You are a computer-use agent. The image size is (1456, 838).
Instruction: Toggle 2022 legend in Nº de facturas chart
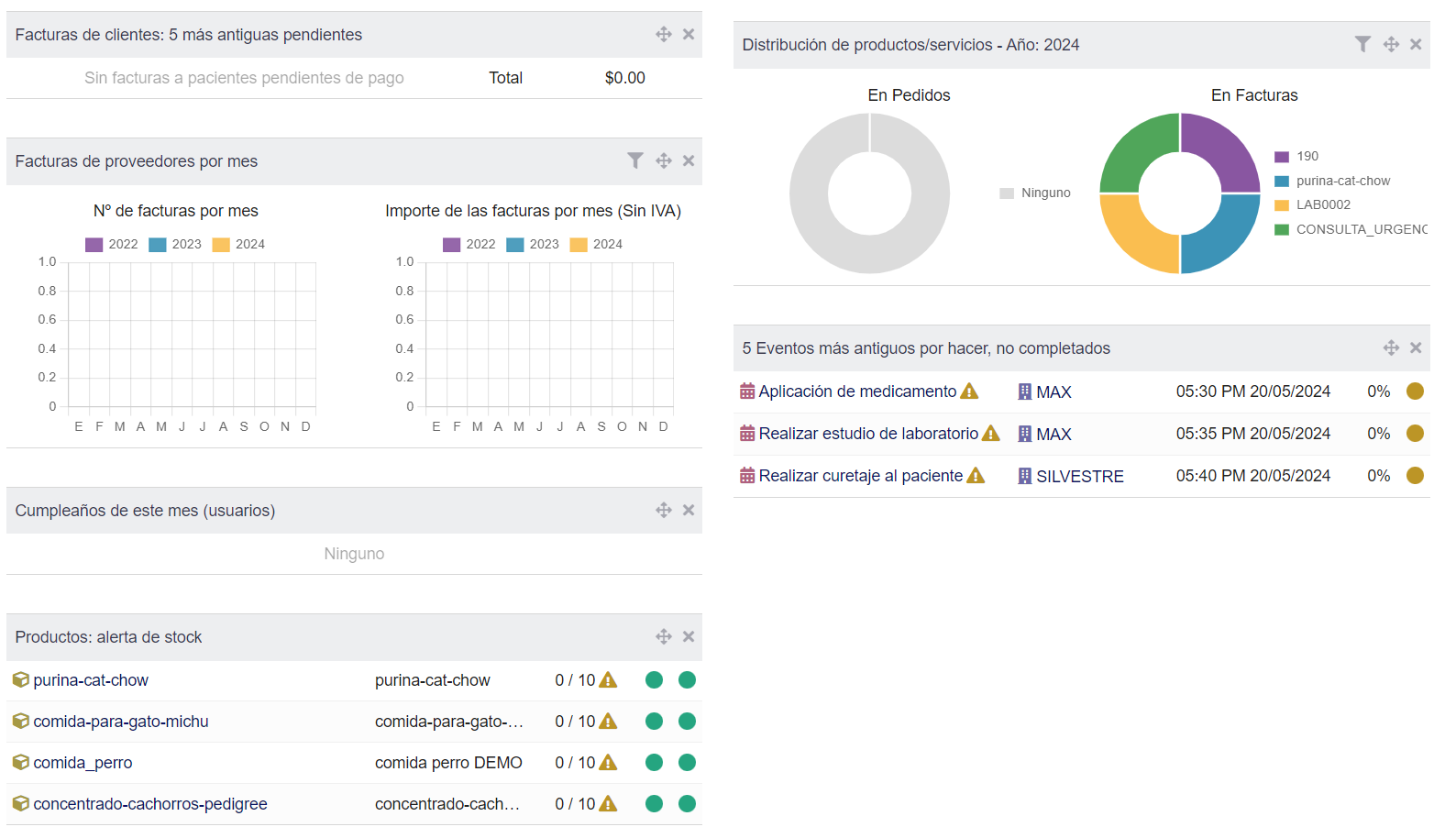[x=111, y=244]
